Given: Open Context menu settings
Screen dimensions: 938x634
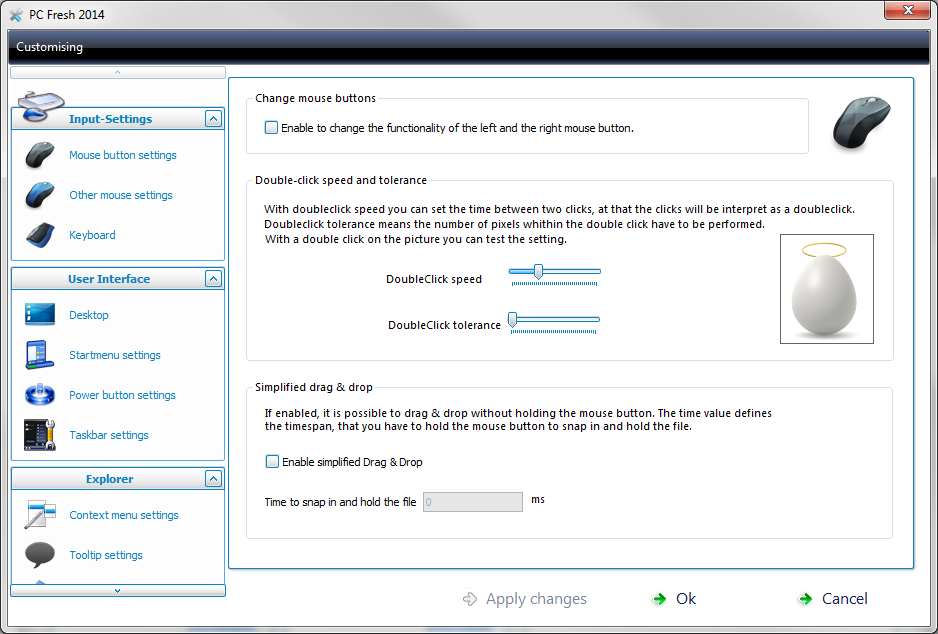Looking at the screenshot, I should (124, 515).
